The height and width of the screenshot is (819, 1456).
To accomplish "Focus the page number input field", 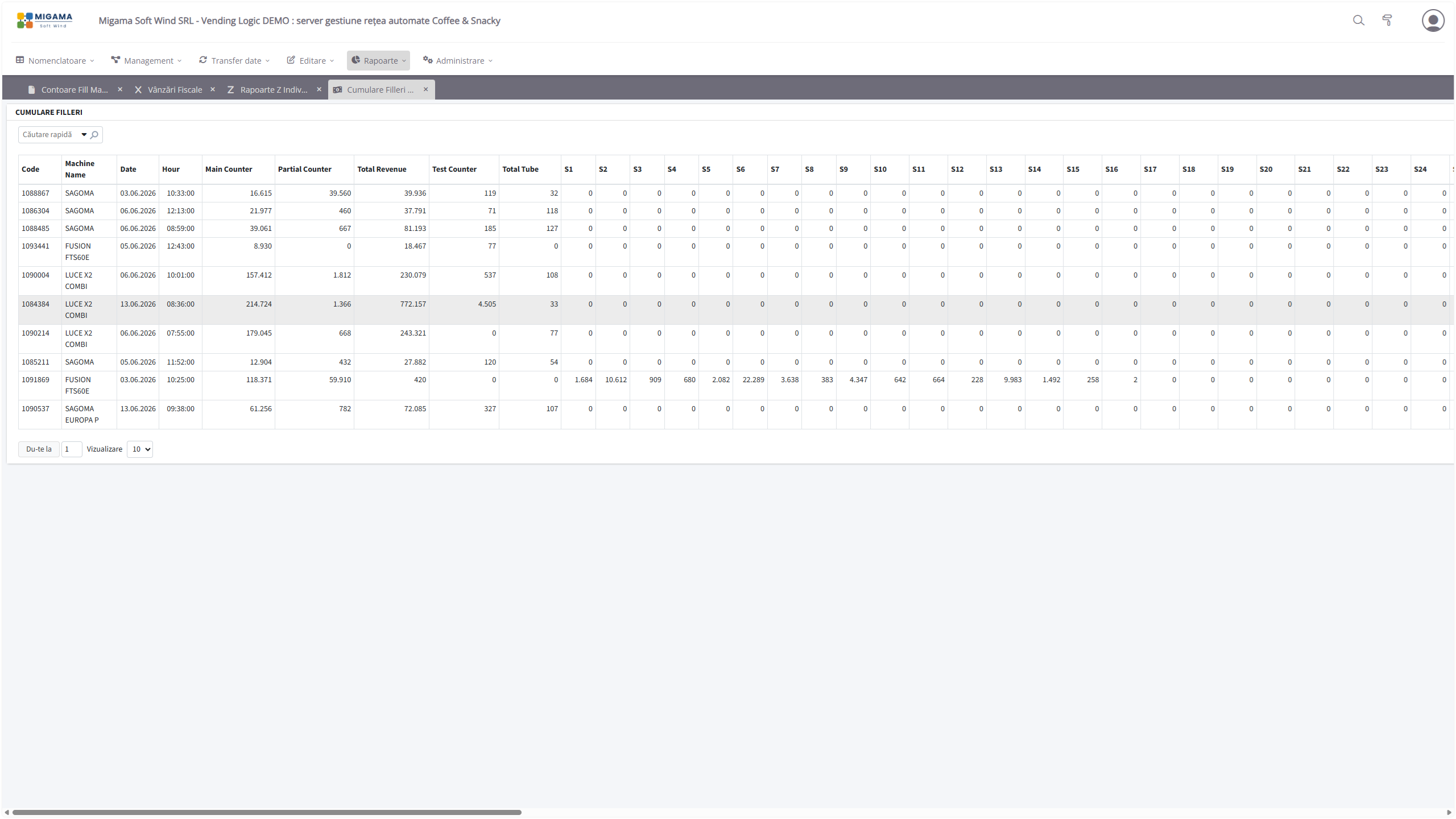I will [72, 449].
